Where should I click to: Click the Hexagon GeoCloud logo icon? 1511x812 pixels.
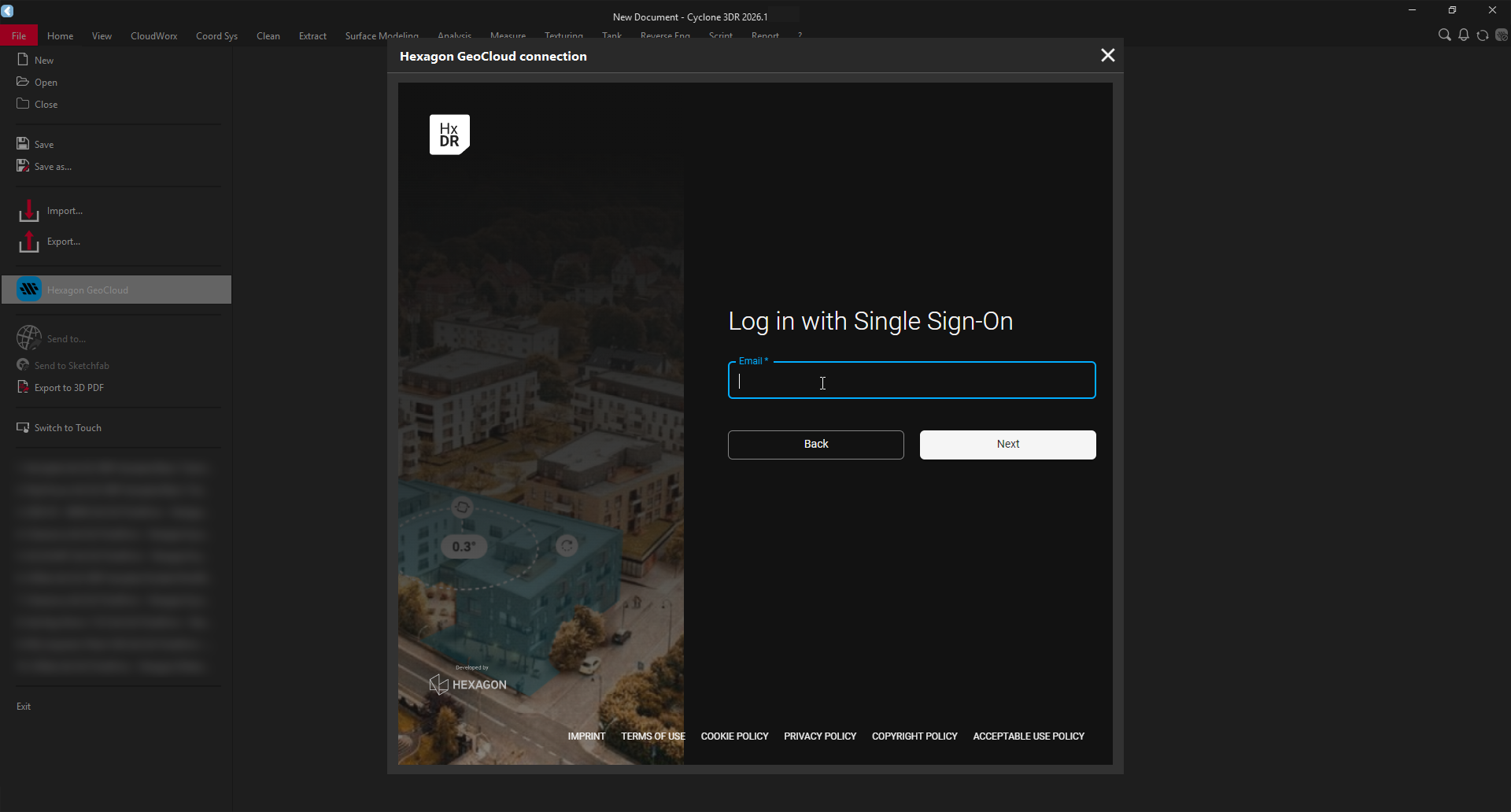(29, 290)
